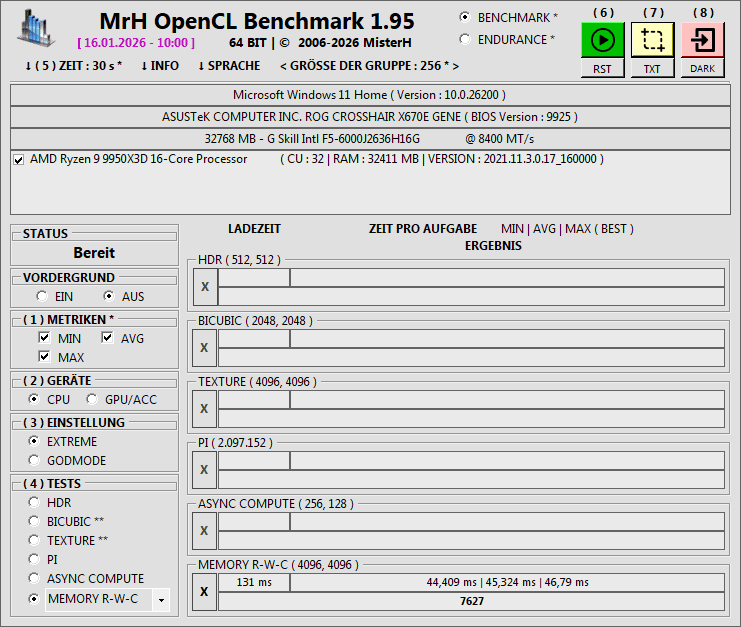The image size is (741, 627).
Task: Click the TXT button
Action: pos(653,69)
